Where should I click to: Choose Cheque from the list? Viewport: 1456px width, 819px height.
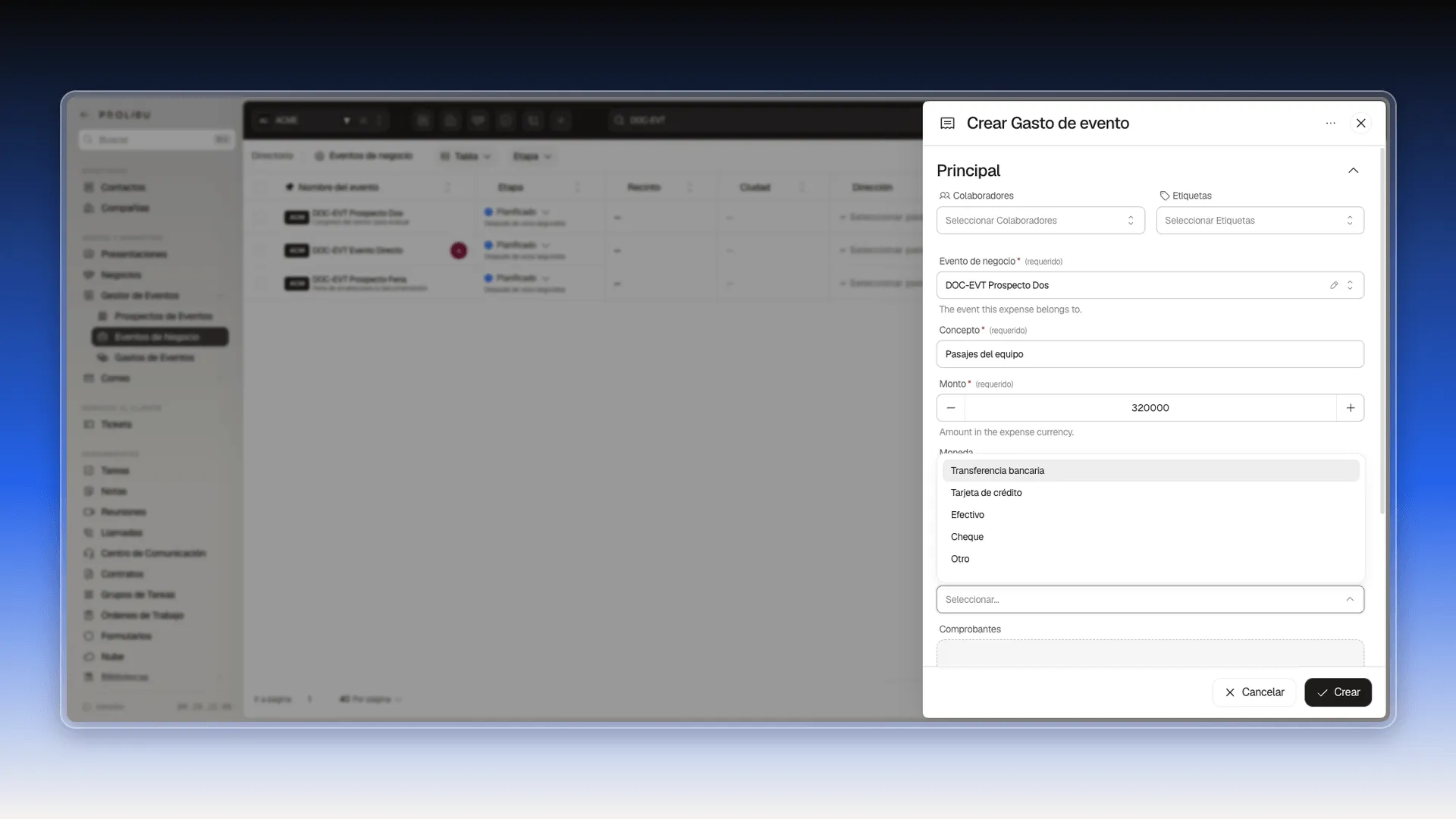tap(1150, 537)
